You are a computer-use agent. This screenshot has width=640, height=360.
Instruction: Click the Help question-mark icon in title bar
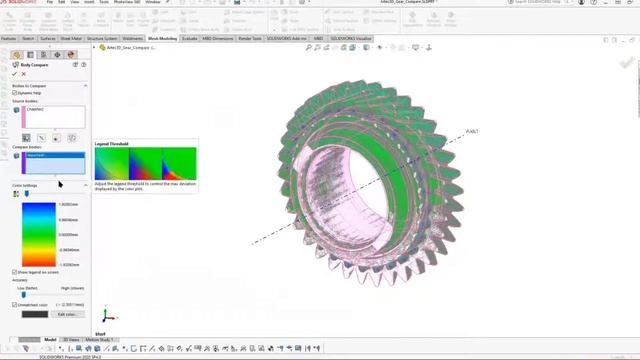(593, 2)
